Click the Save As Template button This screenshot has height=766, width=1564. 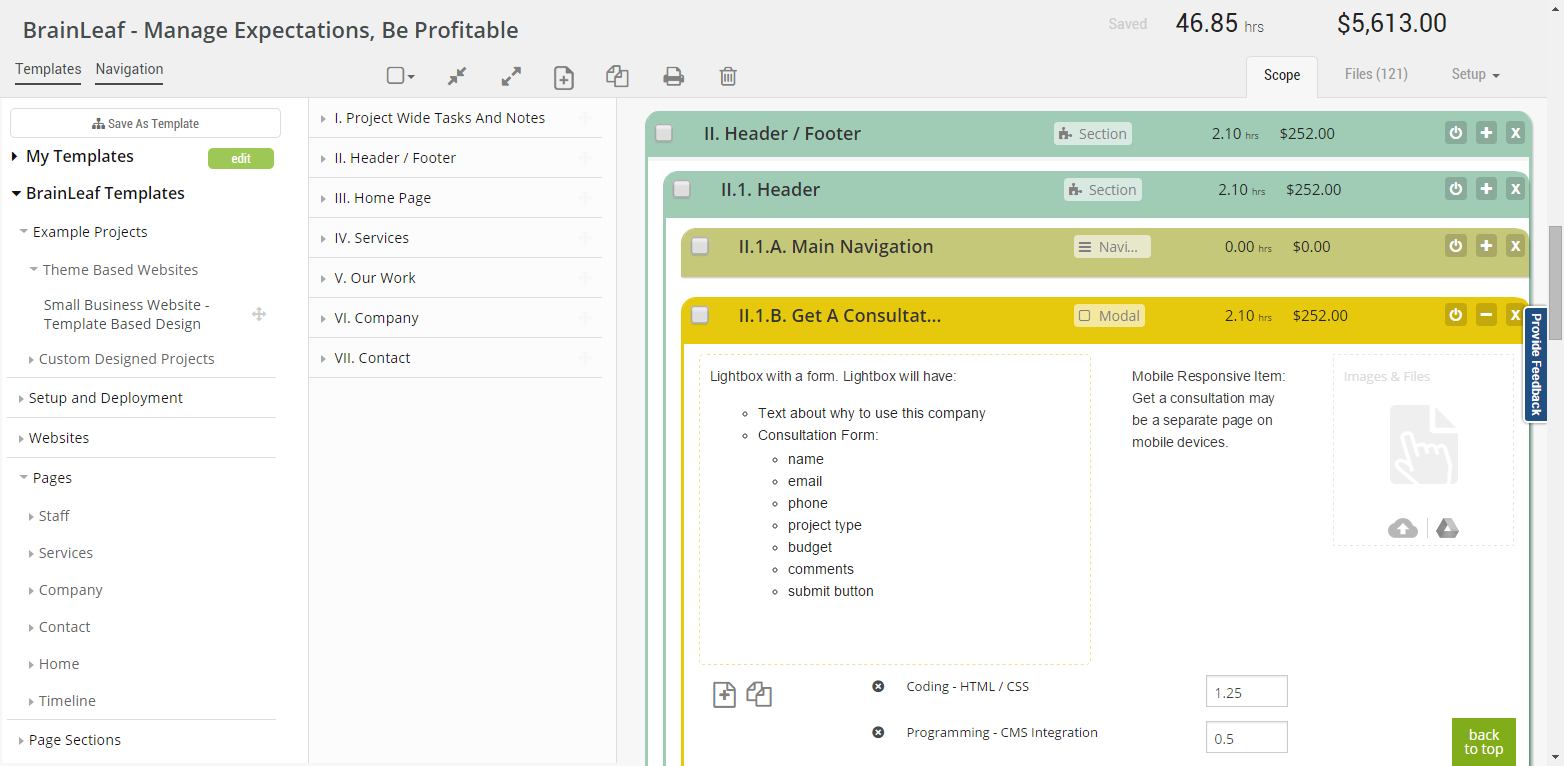click(145, 123)
